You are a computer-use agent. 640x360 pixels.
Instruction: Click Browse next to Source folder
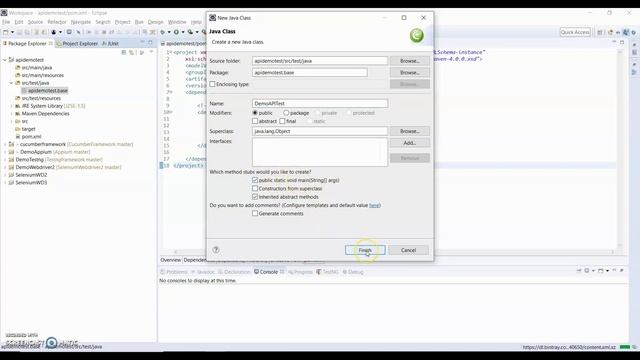tap(410, 61)
